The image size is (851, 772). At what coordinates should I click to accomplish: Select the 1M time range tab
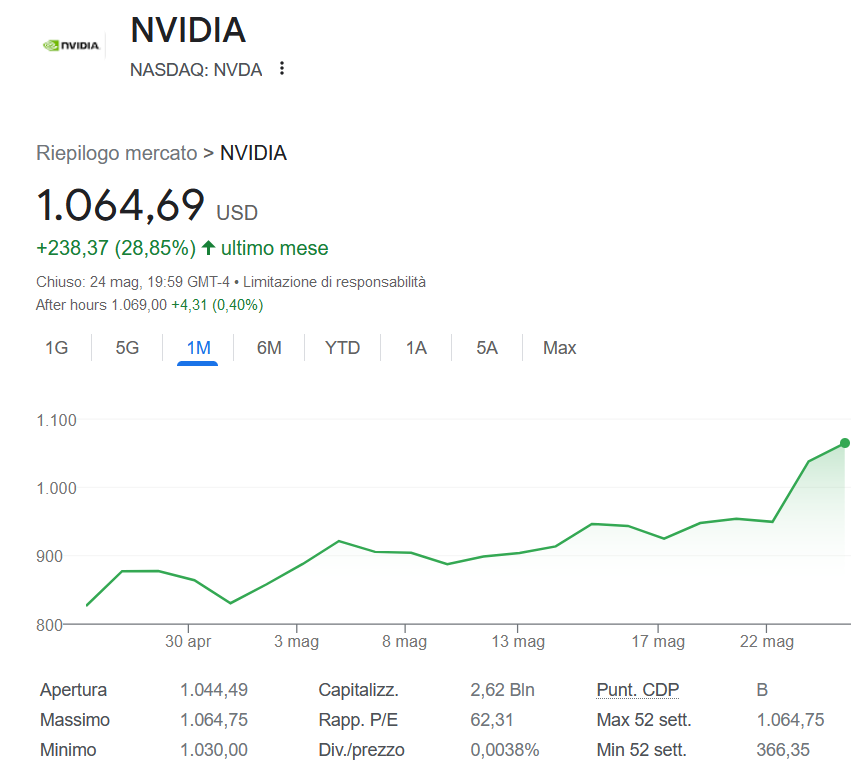198,348
